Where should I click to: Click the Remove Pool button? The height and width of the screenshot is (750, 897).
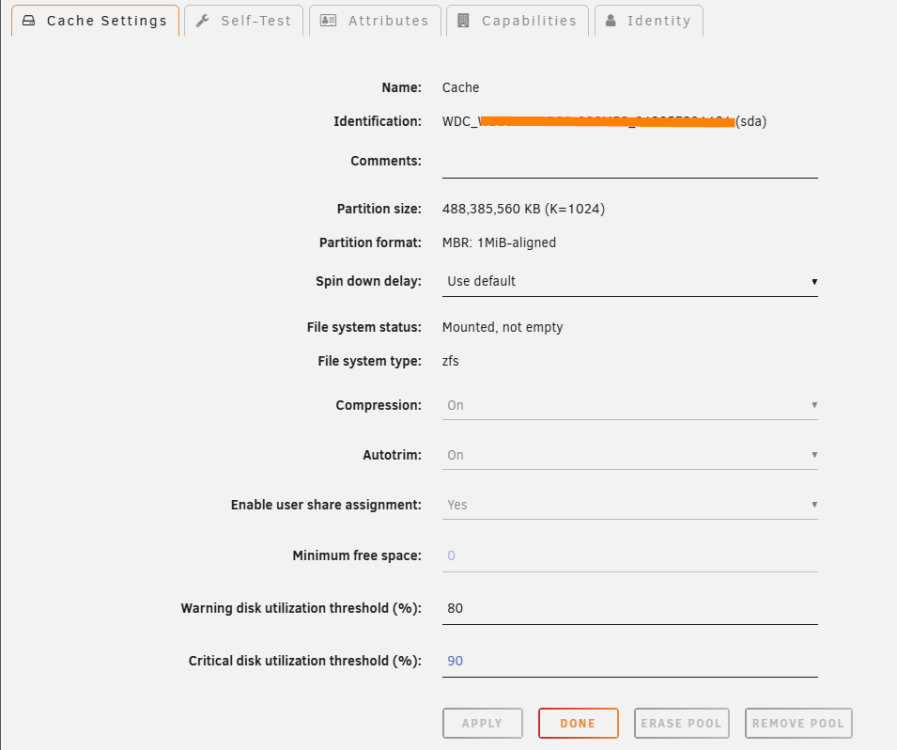pos(798,723)
